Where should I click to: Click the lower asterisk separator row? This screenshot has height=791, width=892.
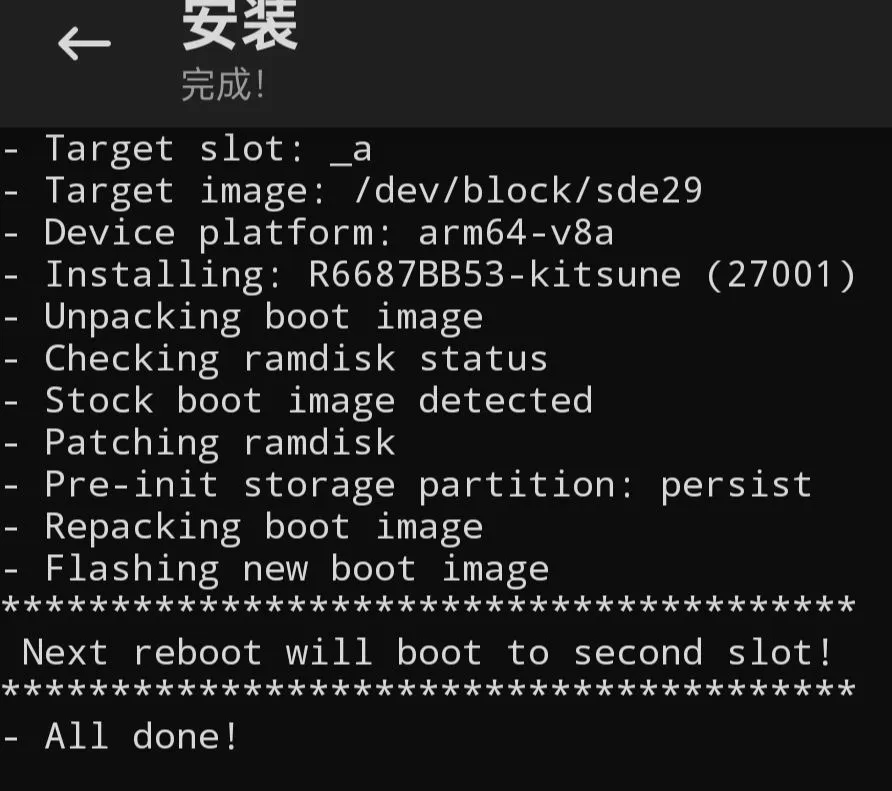click(x=428, y=691)
